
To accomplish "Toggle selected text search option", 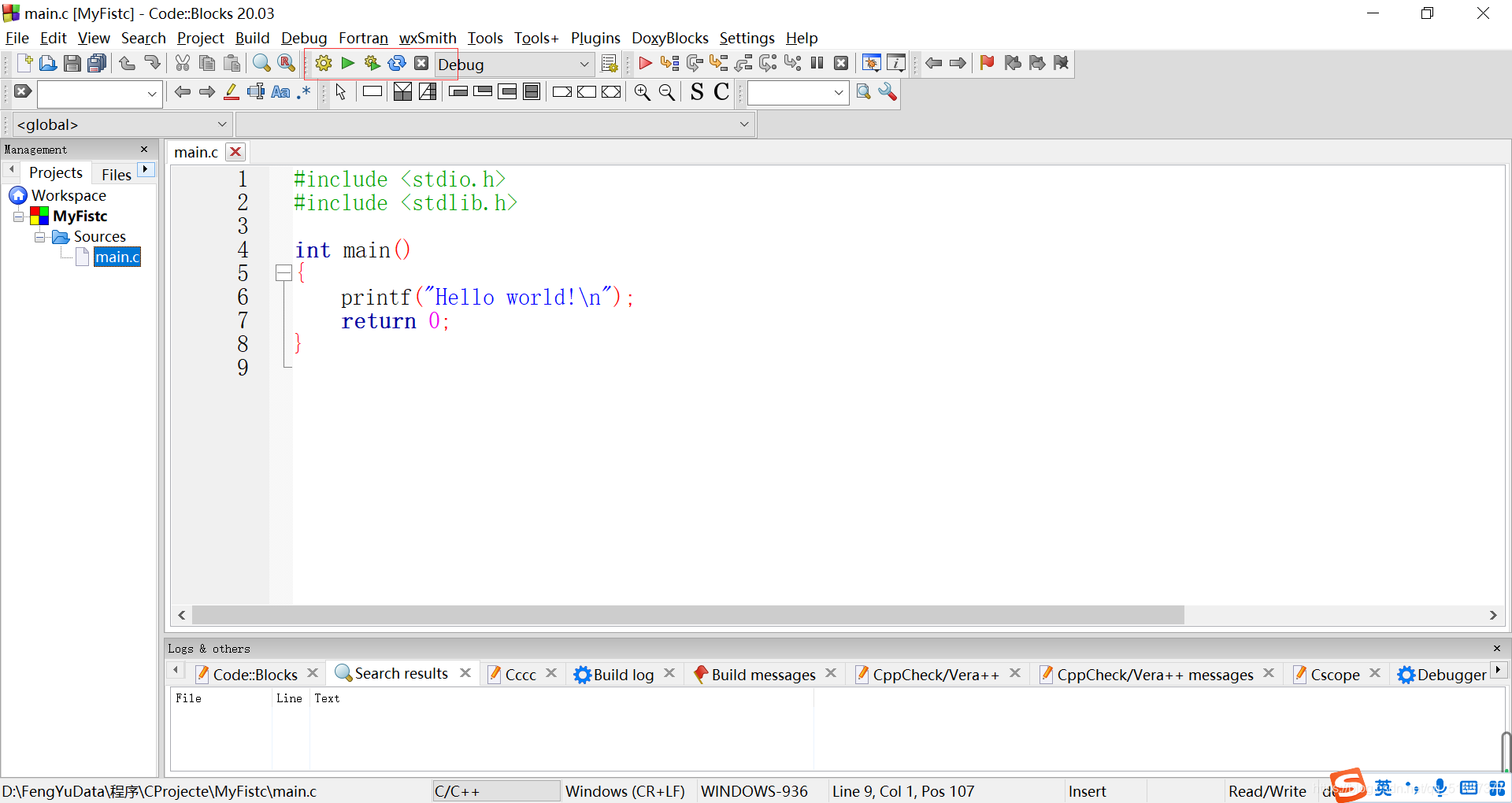I will pyautogui.click(x=255, y=92).
